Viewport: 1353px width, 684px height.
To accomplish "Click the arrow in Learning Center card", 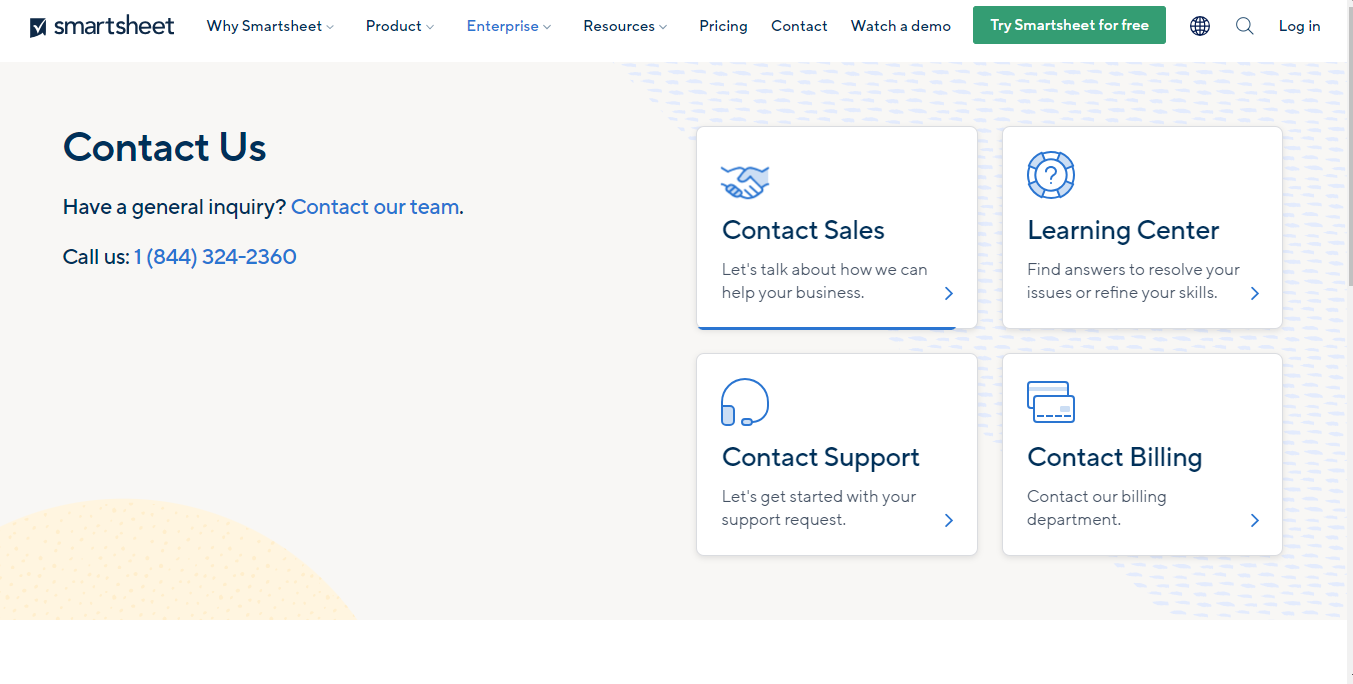I will point(1255,293).
